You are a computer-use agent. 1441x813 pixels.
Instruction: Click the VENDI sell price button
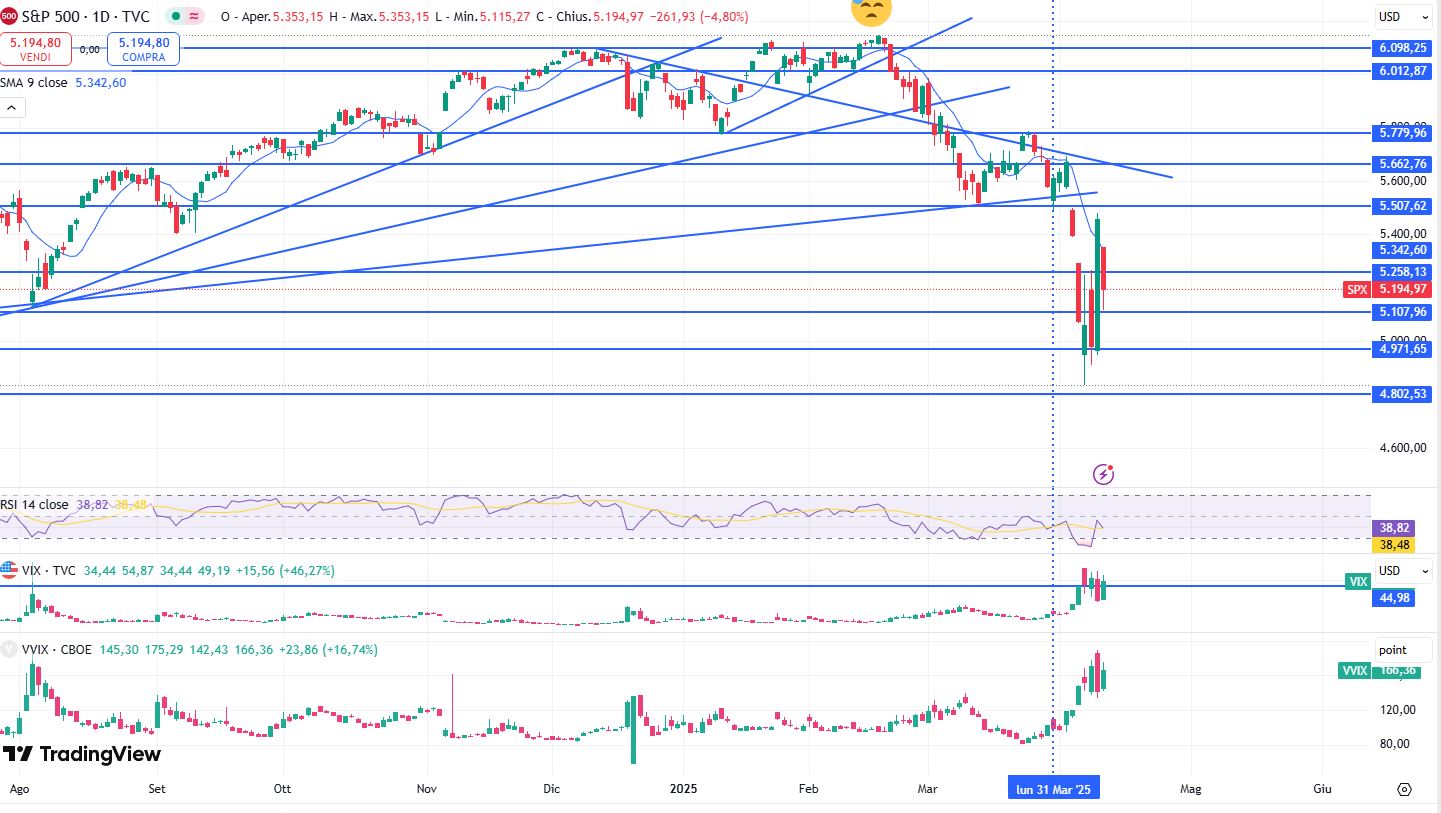tap(35, 48)
